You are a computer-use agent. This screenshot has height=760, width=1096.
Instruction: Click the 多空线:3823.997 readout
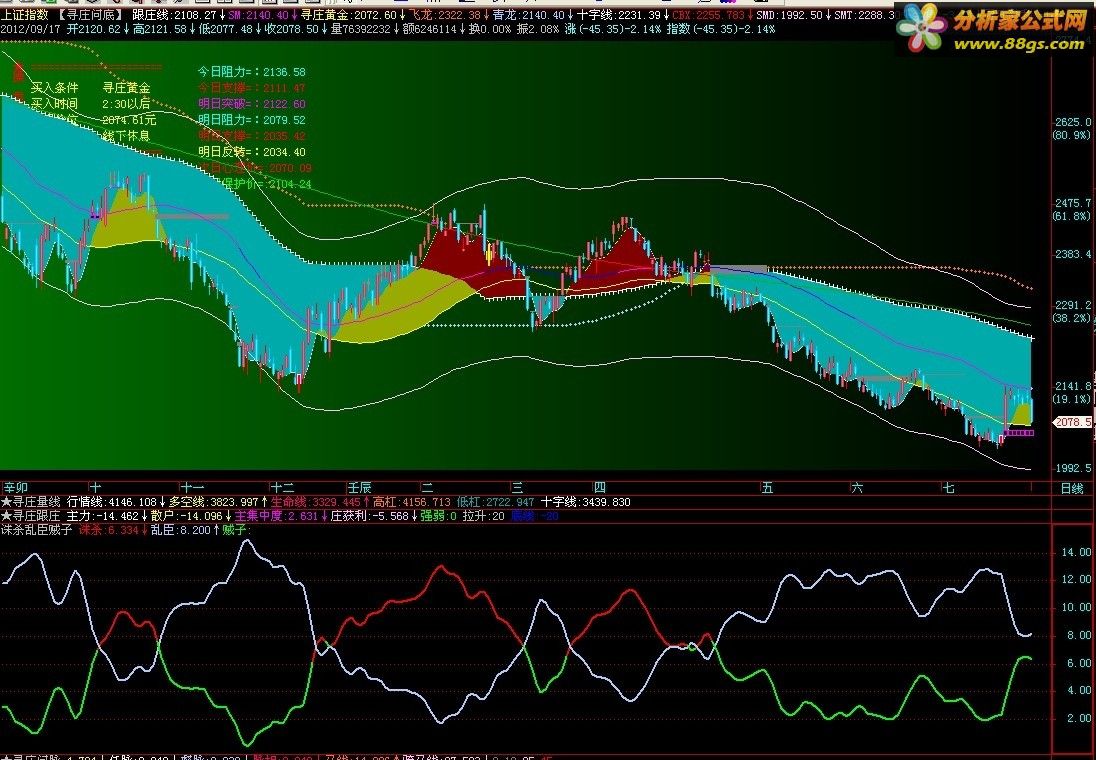[214, 502]
